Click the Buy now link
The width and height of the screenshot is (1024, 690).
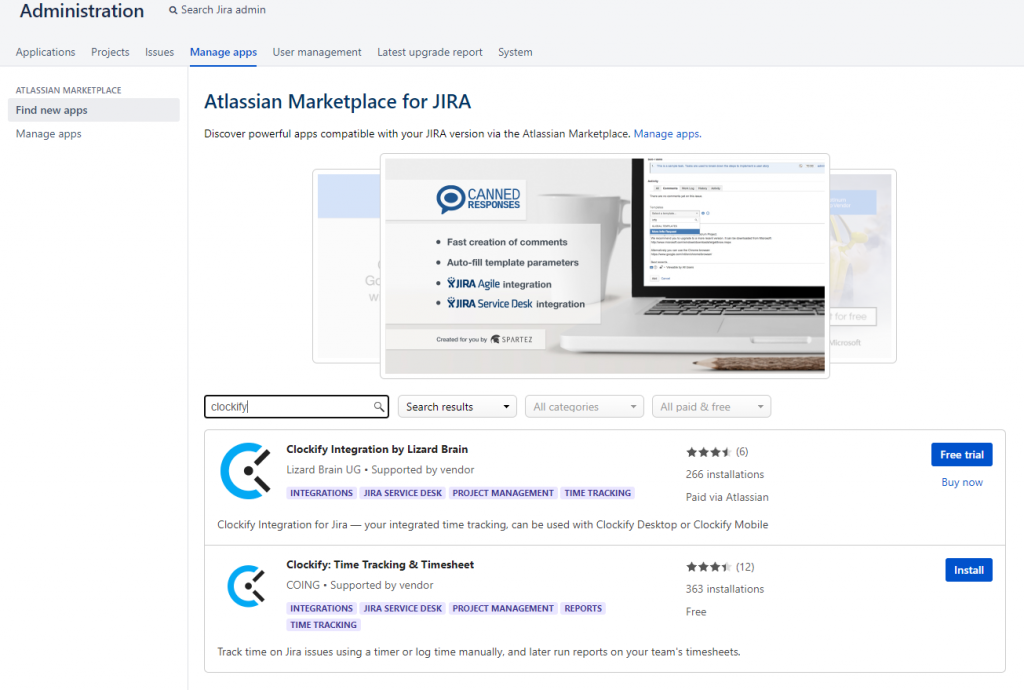pyautogui.click(x=961, y=482)
